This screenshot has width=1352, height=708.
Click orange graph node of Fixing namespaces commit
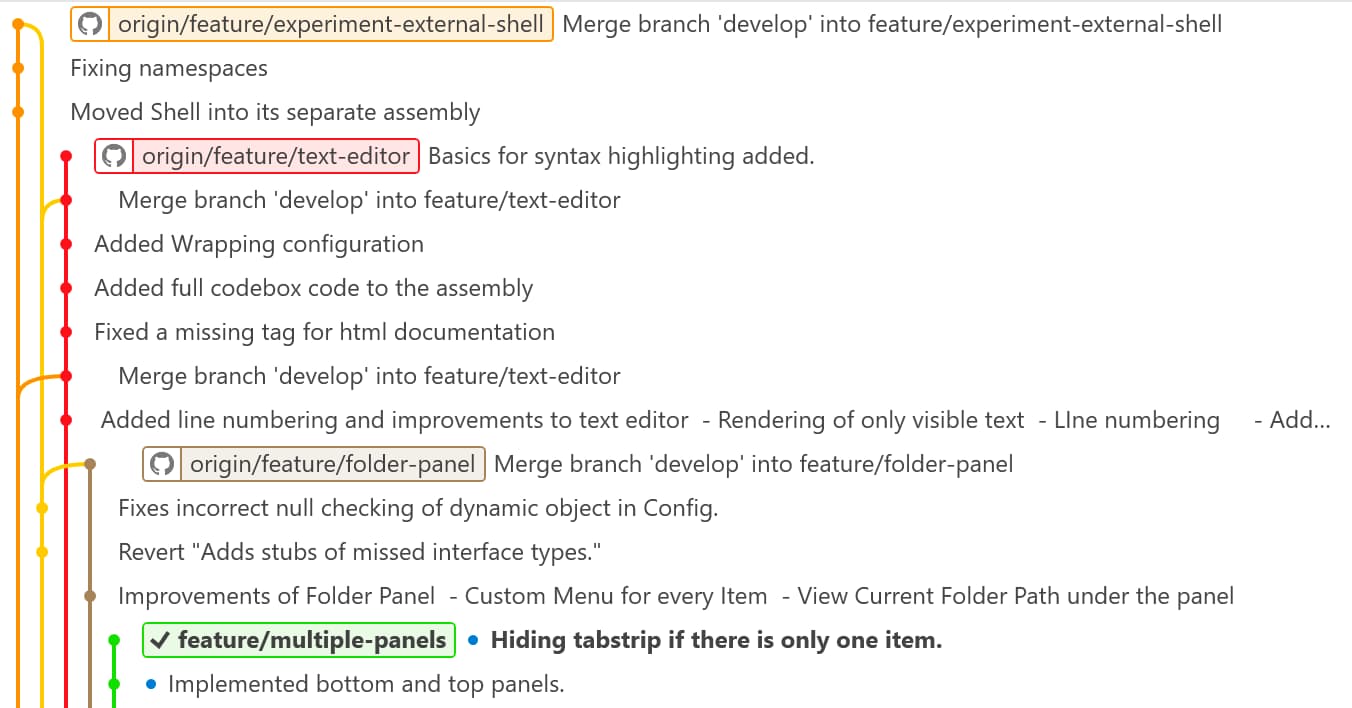point(18,68)
